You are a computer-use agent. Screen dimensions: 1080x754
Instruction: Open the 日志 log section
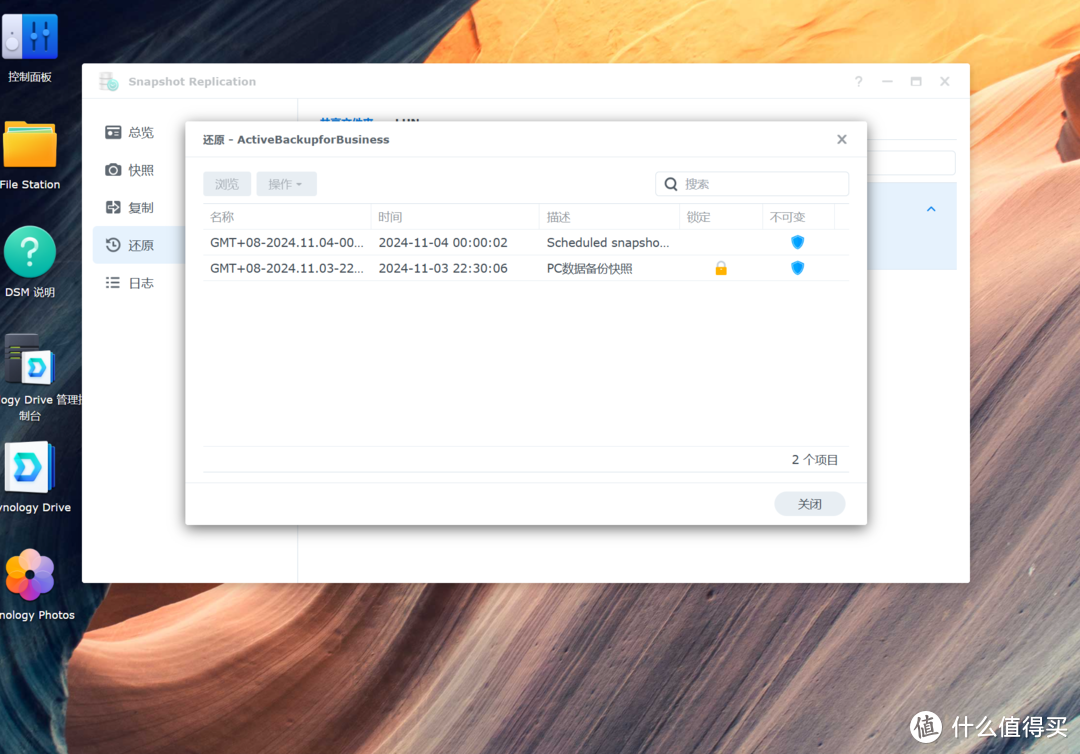point(140,283)
